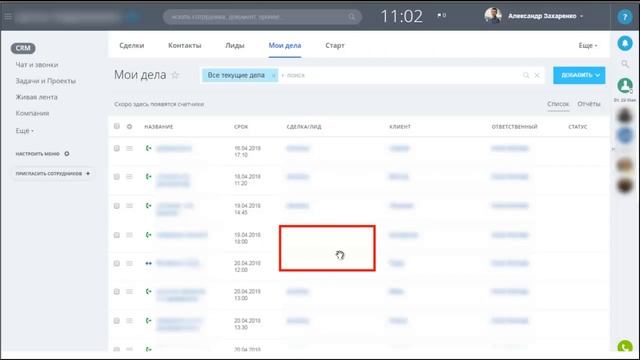Check the row with deadline 14:45
This screenshot has height=360, width=640.
117,206
